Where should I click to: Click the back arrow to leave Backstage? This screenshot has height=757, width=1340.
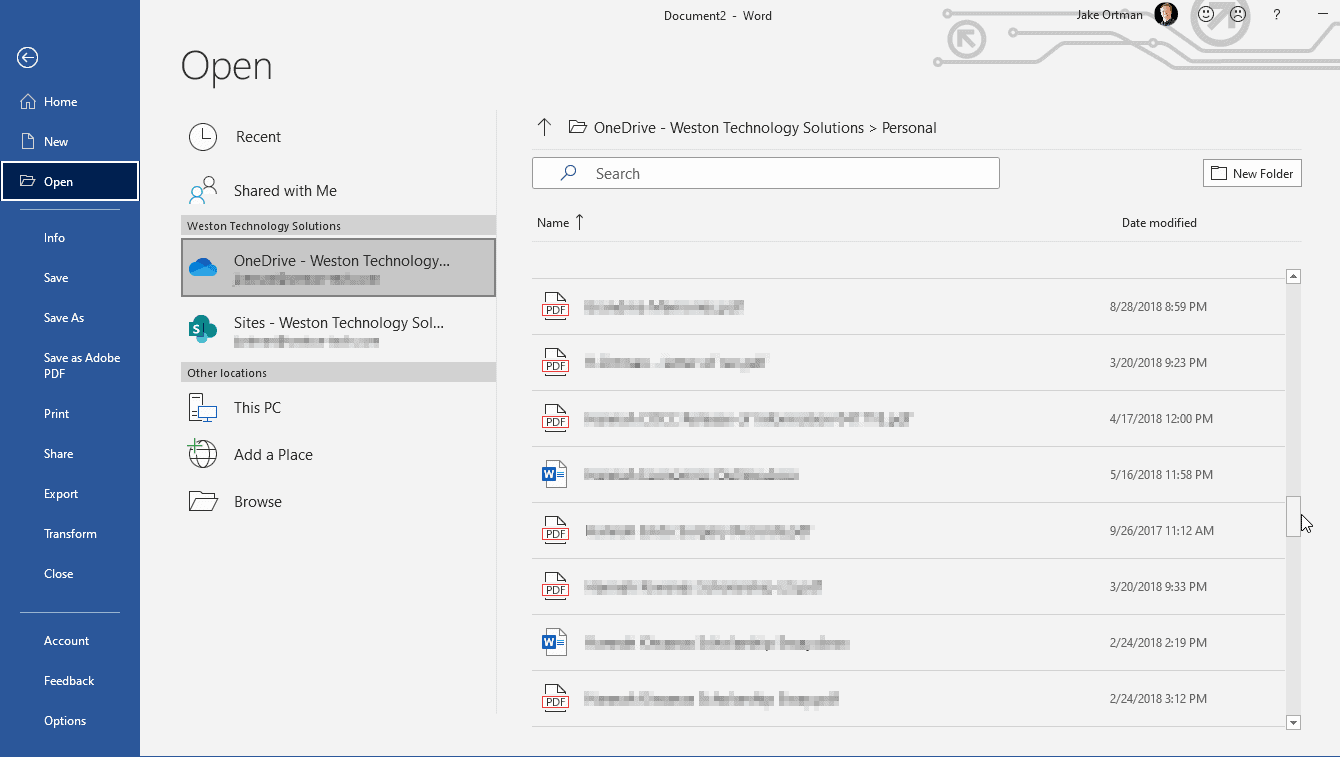(x=28, y=58)
